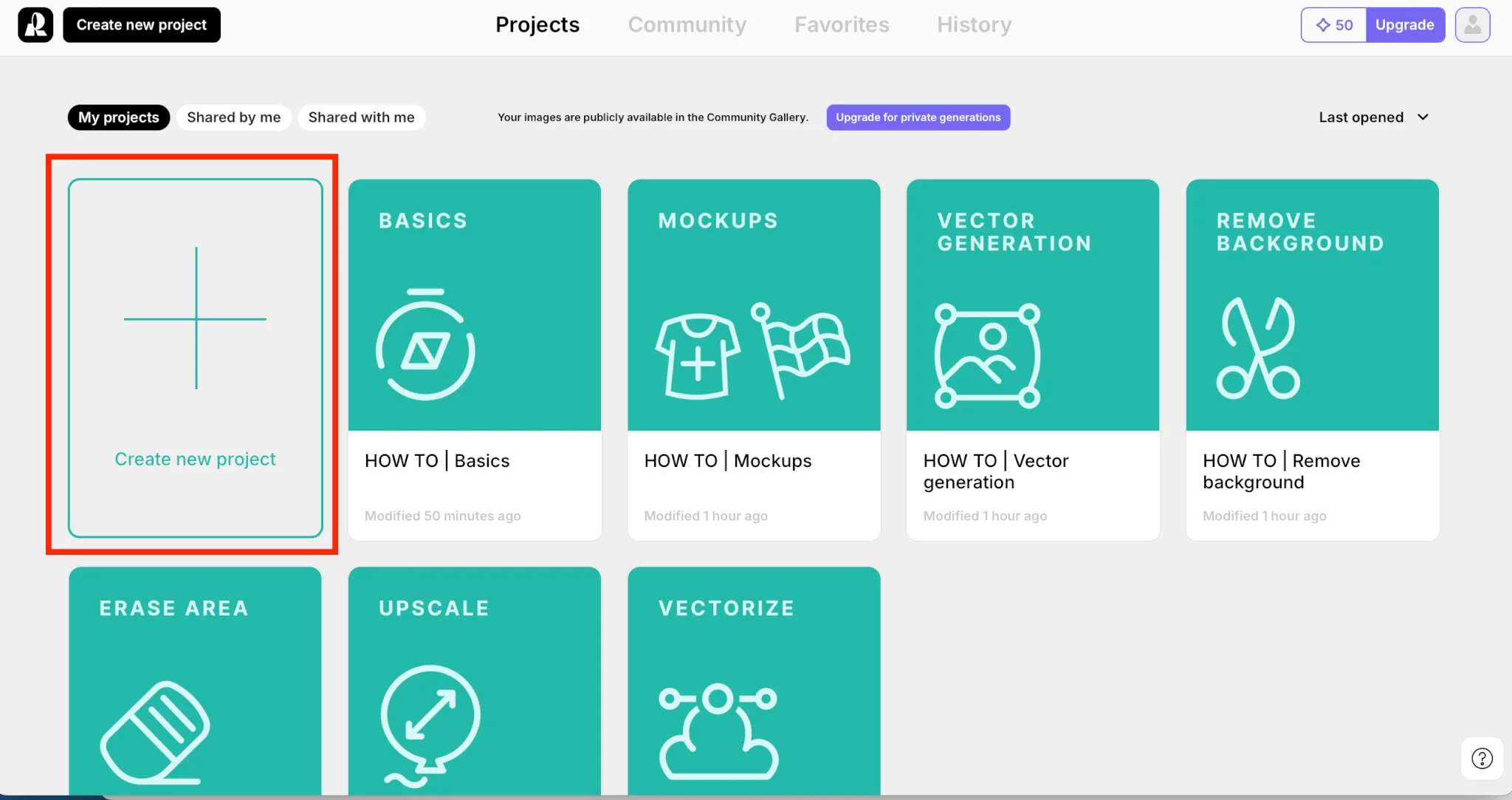Click Upgrade for private generations button
This screenshot has height=800, width=1512.
click(918, 117)
